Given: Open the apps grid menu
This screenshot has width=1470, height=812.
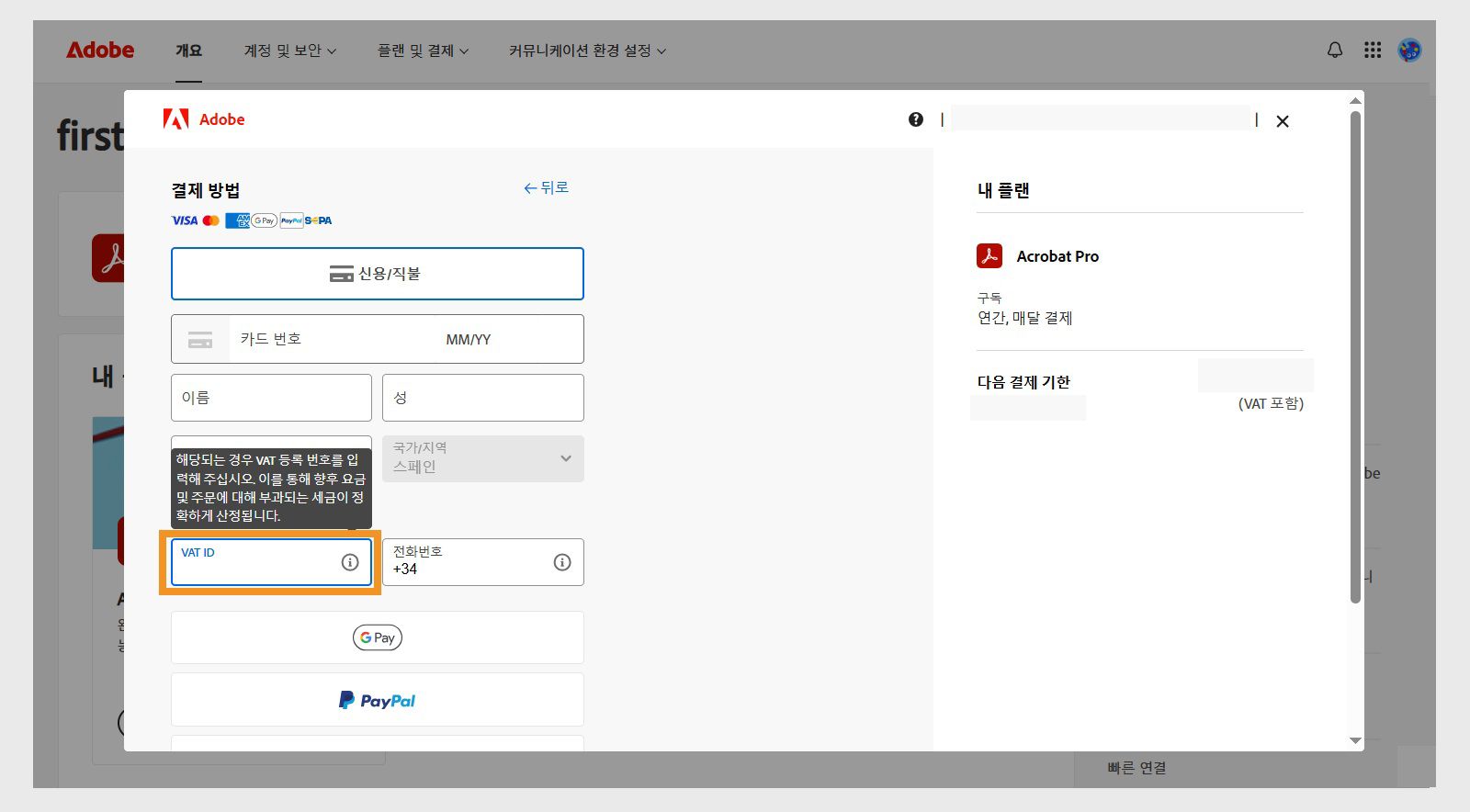Looking at the screenshot, I should pyautogui.click(x=1373, y=51).
